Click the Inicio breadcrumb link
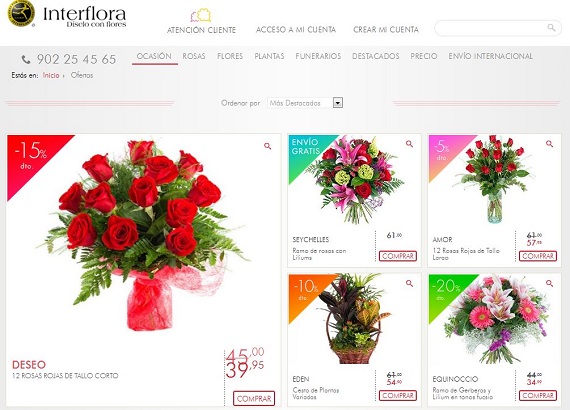The width and height of the screenshot is (570, 410). click(x=51, y=75)
